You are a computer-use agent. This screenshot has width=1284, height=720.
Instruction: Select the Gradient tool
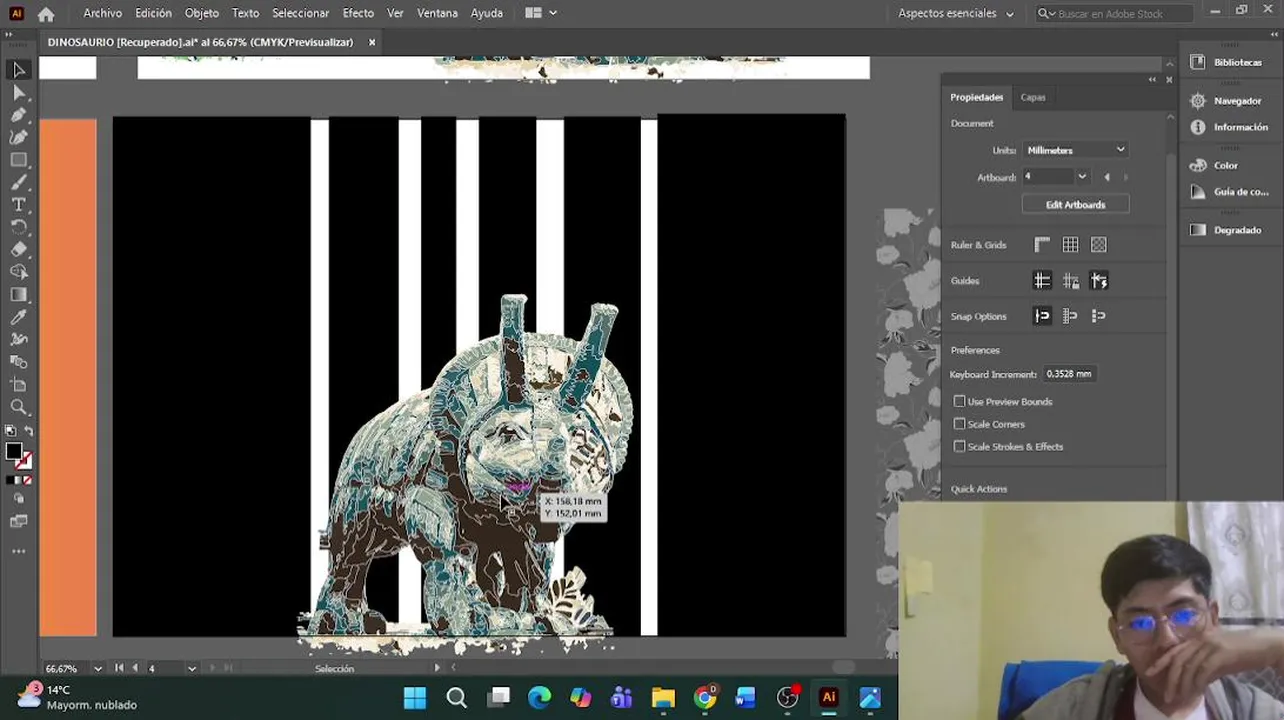tap(18, 295)
